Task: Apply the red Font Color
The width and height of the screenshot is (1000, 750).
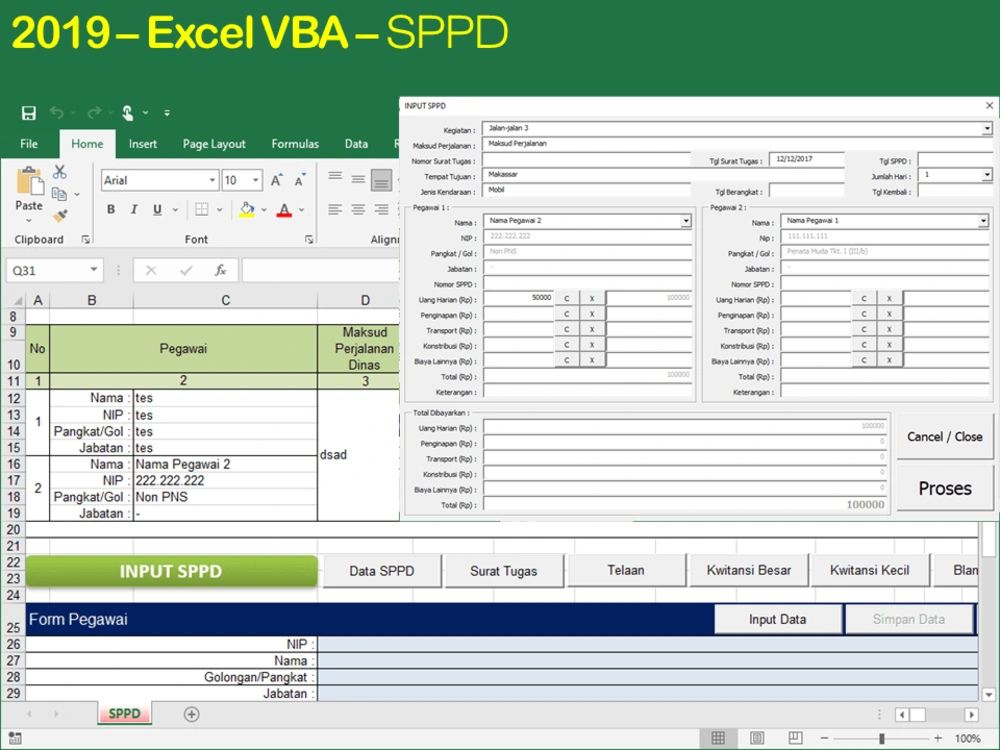Action: [284, 209]
